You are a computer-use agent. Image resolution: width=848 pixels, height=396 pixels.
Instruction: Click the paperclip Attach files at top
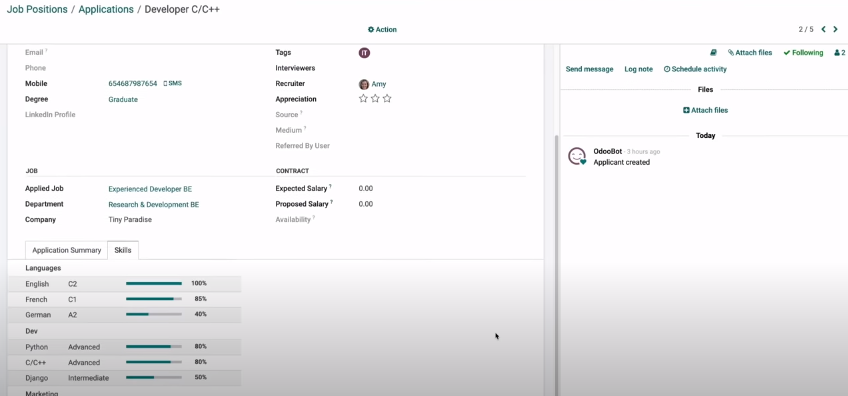click(750, 52)
